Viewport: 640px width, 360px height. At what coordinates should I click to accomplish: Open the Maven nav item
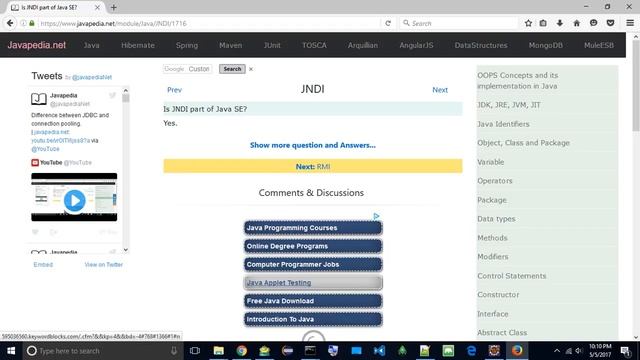pyautogui.click(x=231, y=45)
